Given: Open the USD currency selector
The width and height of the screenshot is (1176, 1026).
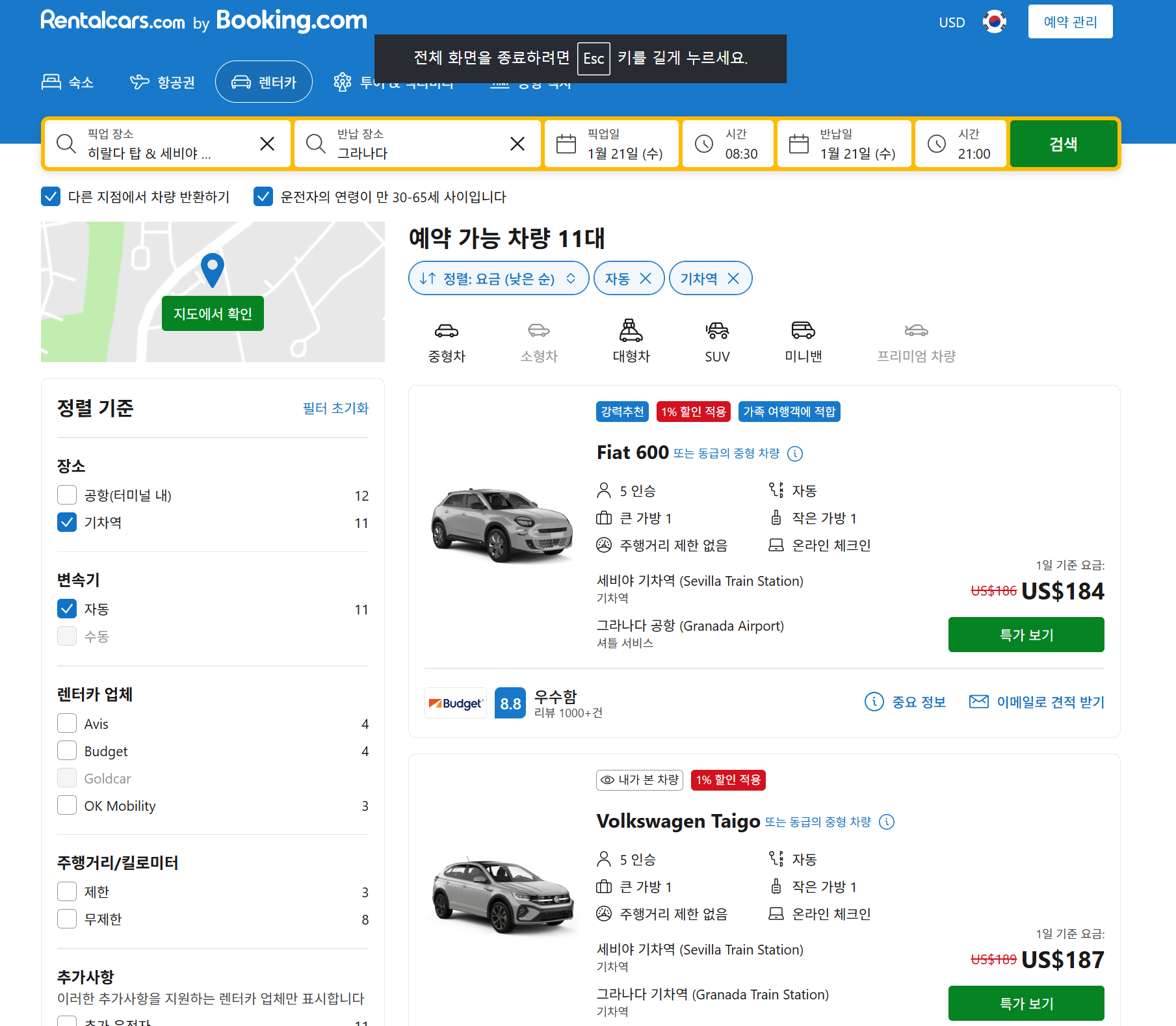Looking at the screenshot, I should coord(952,23).
